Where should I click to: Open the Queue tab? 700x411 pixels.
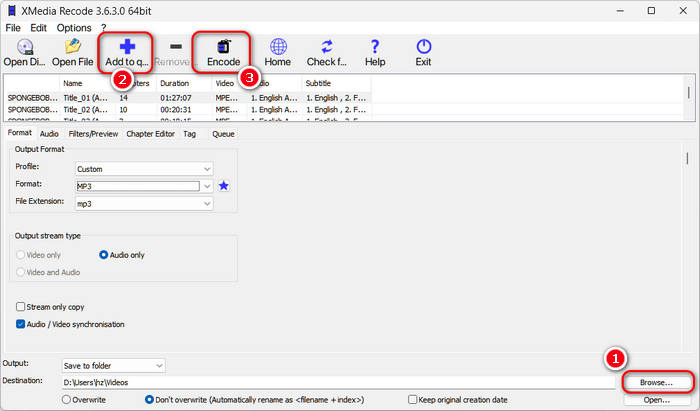pos(223,134)
